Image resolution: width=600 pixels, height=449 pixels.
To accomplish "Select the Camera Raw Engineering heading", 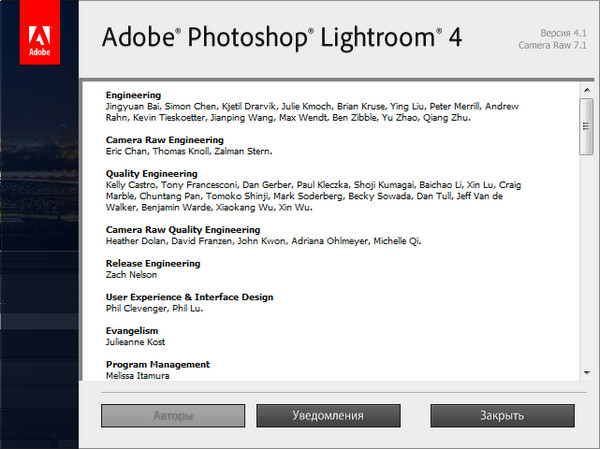I will 164,140.
